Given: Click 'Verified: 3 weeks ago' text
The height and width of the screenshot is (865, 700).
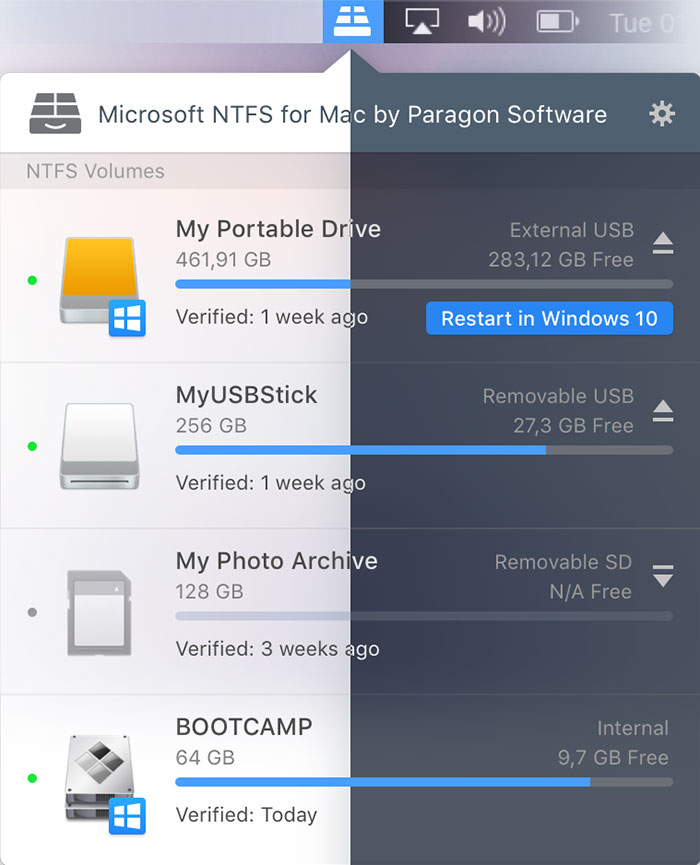Looking at the screenshot, I should click(x=277, y=649).
